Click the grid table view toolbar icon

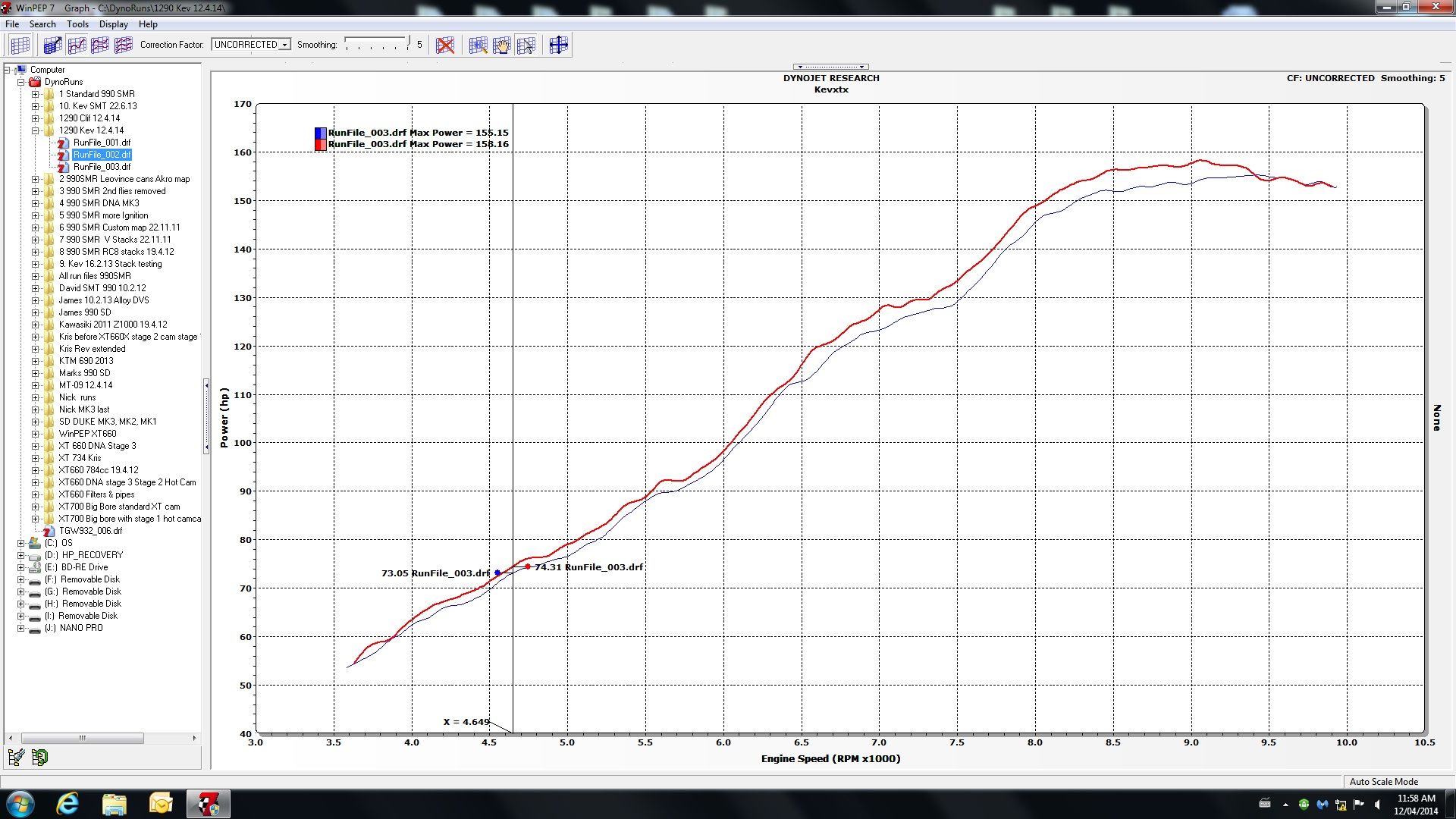(20, 45)
